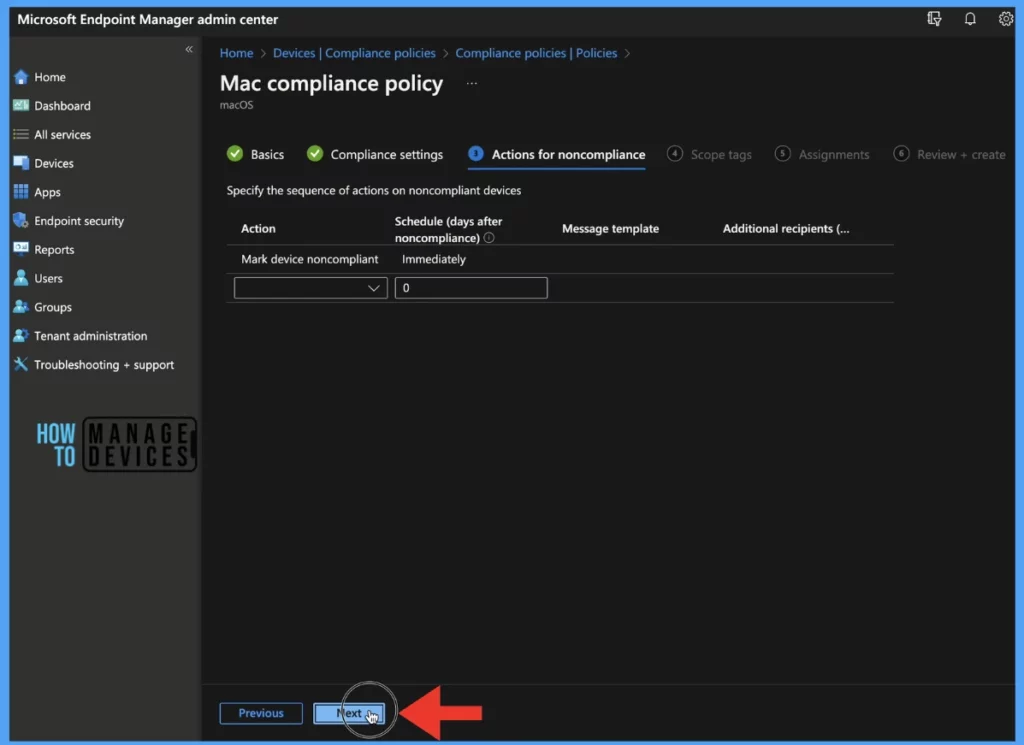
Task: Open the directory filter icon in header
Action: 935,19
